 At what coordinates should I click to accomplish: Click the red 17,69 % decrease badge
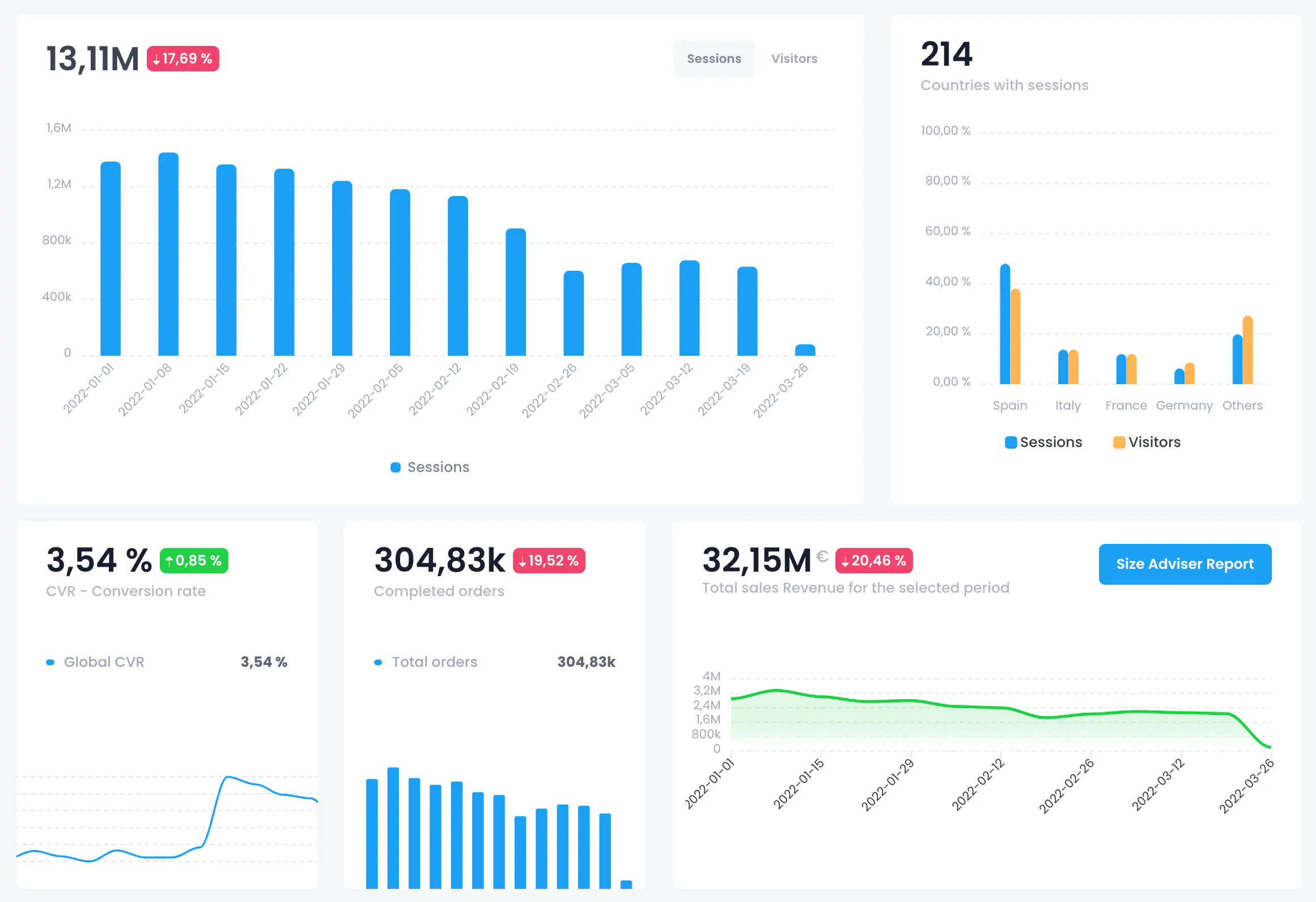[182, 58]
